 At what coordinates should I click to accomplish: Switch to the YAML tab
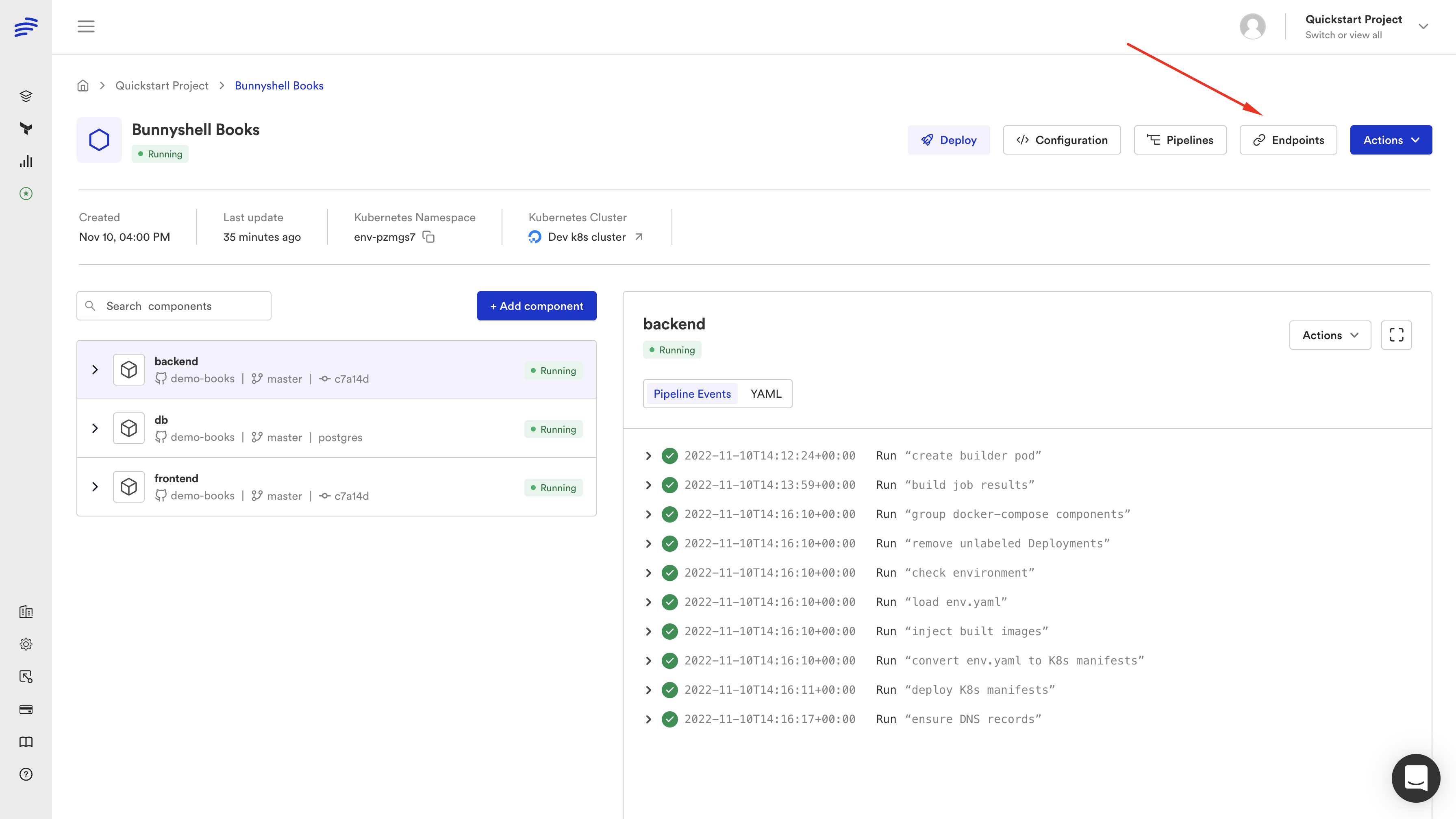pos(765,394)
